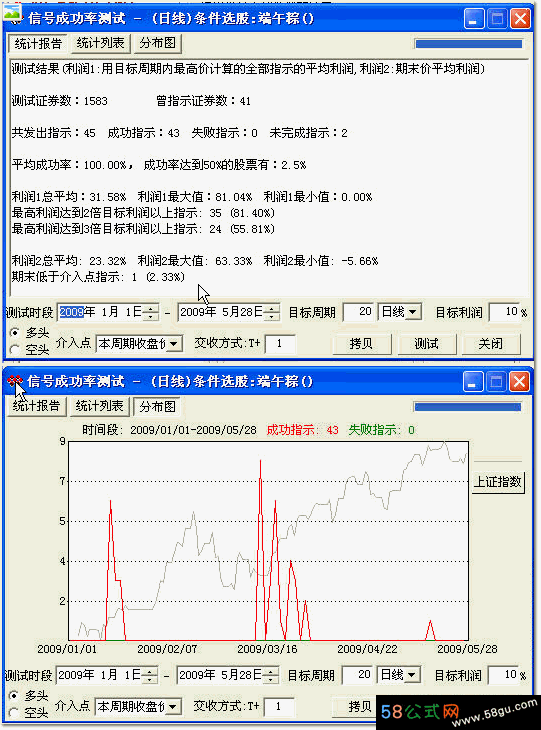This screenshot has width=541, height=730.
Task: Minimize the upper 信号成功率测试 window
Action: coord(474,19)
